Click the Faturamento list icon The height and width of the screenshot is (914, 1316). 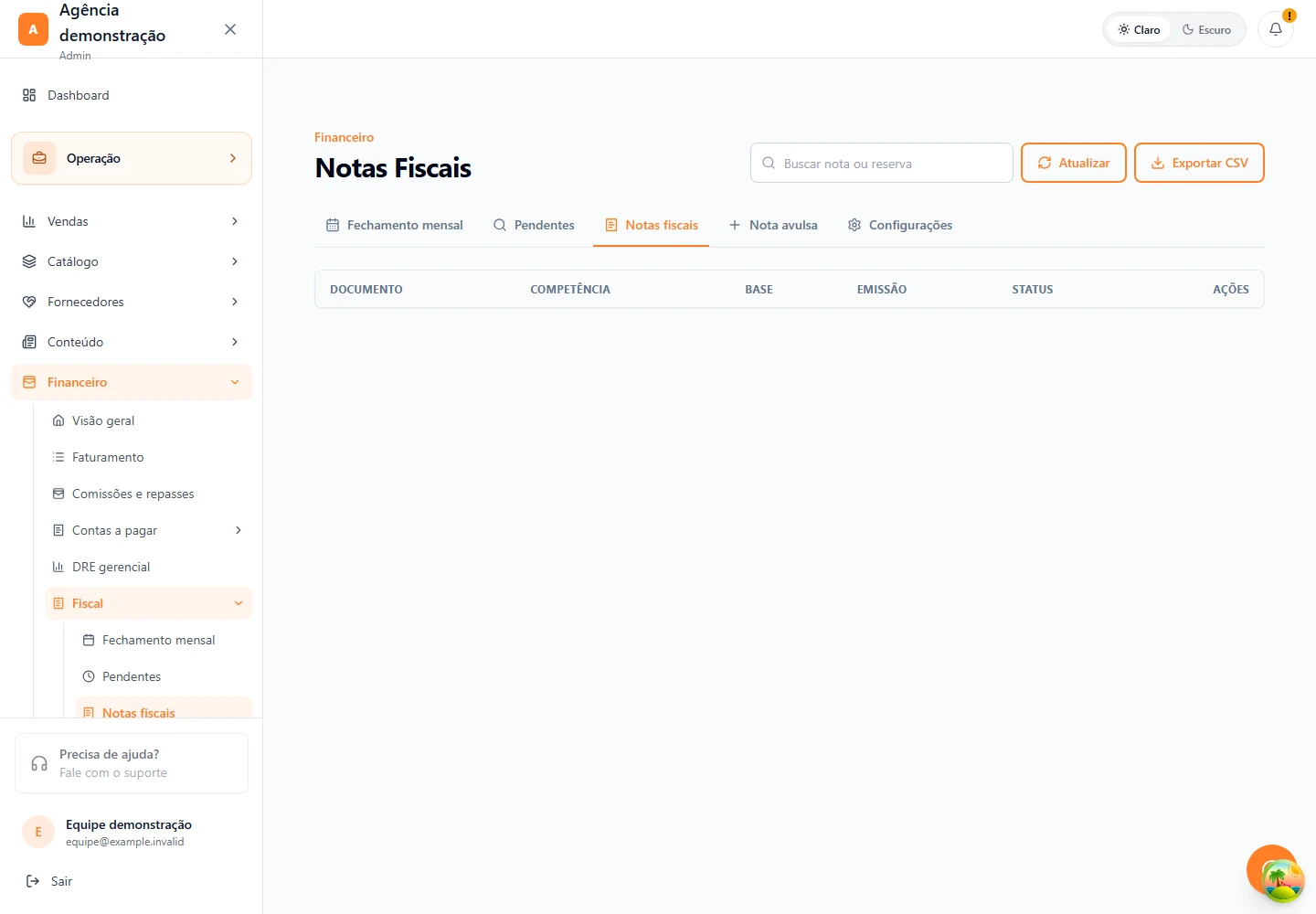[x=58, y=457]
